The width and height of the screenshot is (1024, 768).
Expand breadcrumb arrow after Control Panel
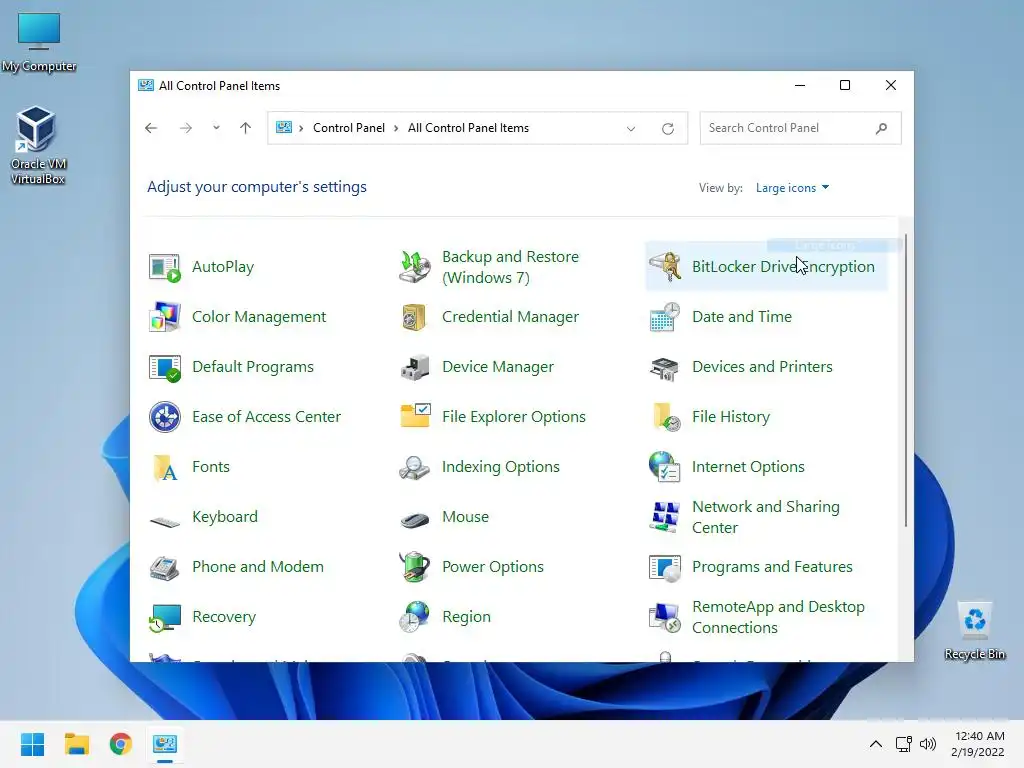pyautogui.click(x=396, y=129)
